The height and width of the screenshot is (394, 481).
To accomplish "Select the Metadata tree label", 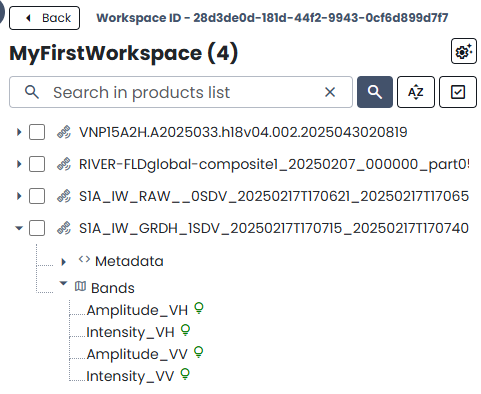I will (x=129, y=261).
